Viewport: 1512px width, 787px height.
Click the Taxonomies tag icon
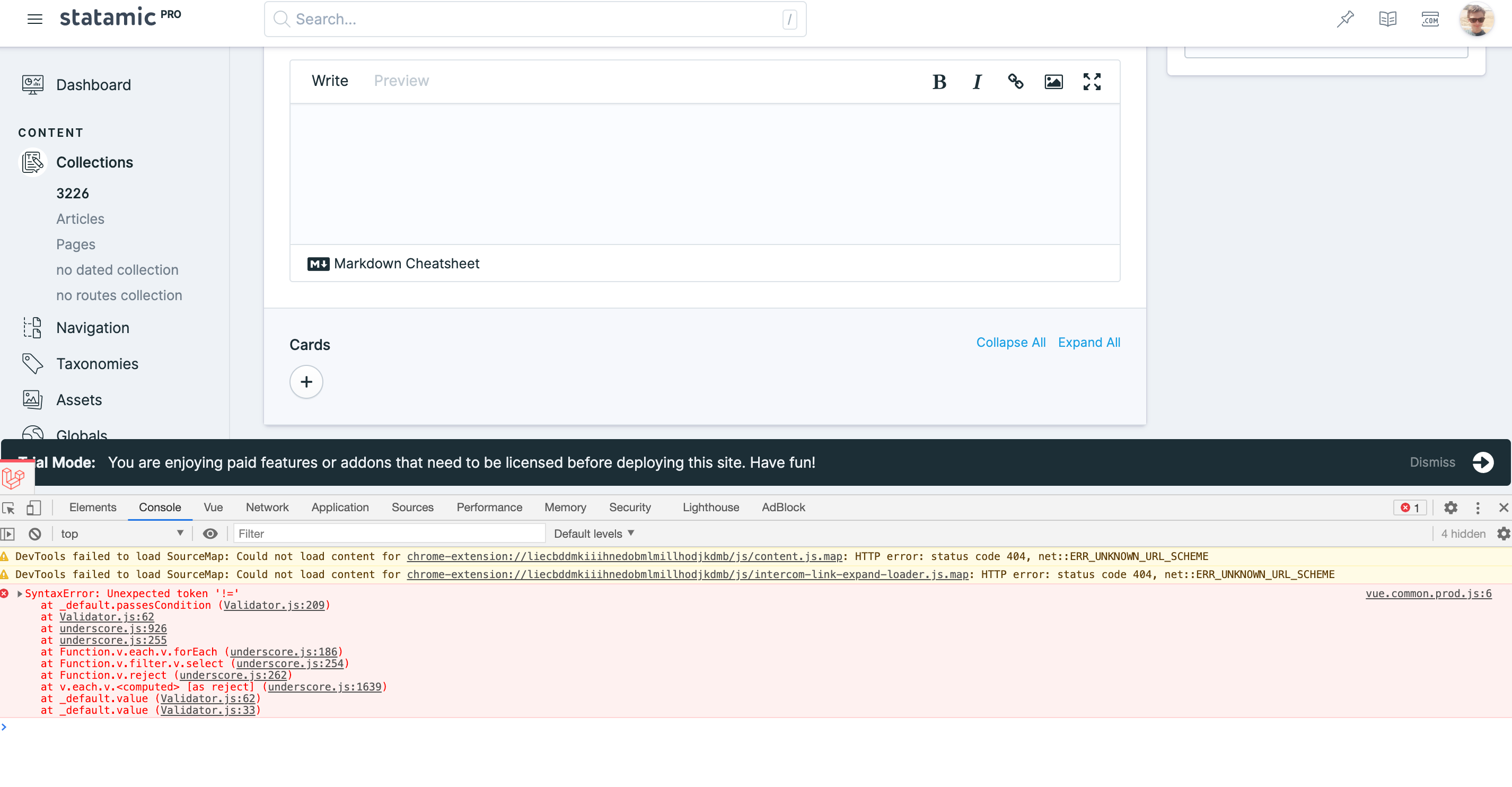(33, 364)
